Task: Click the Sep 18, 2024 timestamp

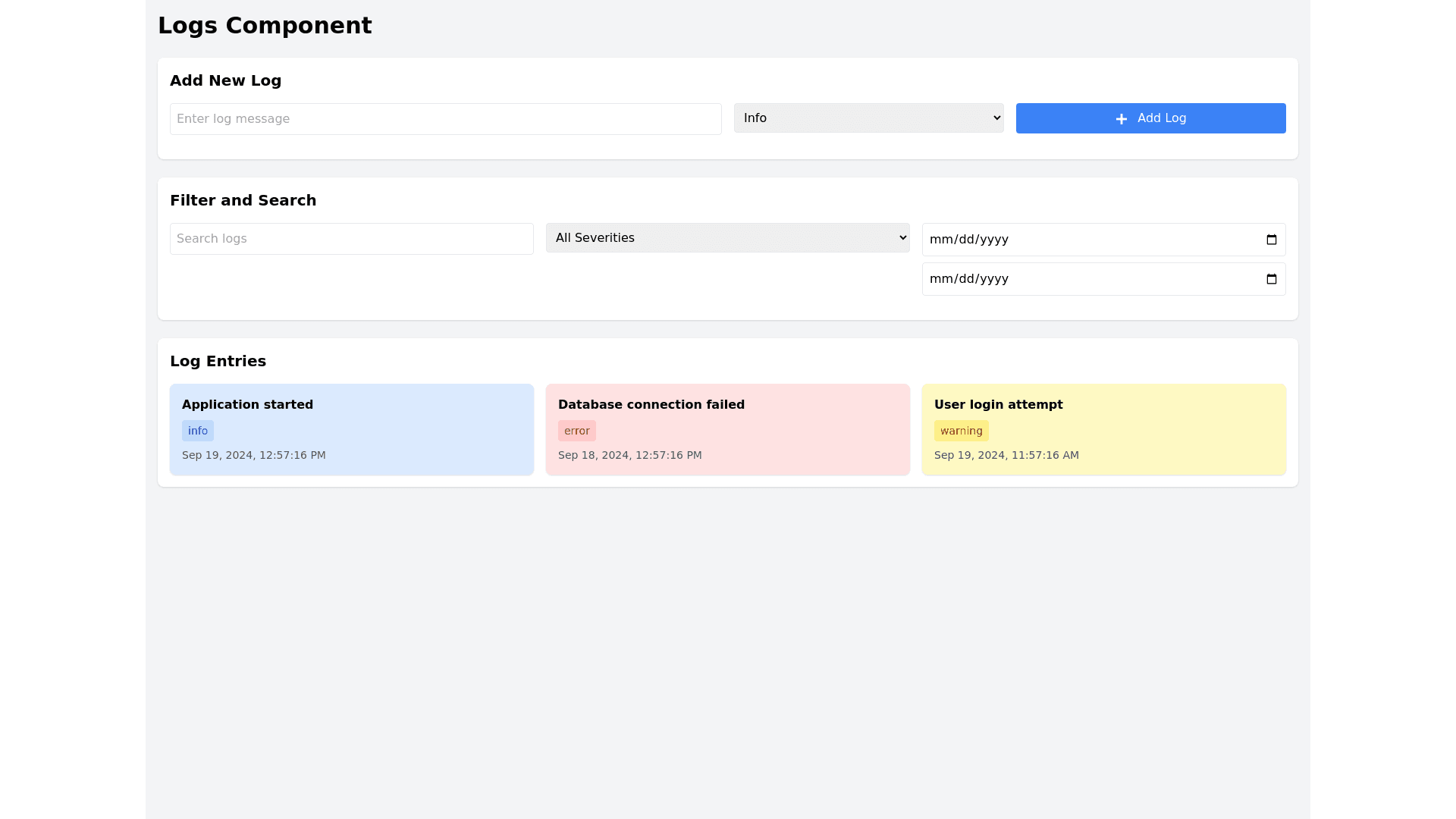Action: click(629, 455)
